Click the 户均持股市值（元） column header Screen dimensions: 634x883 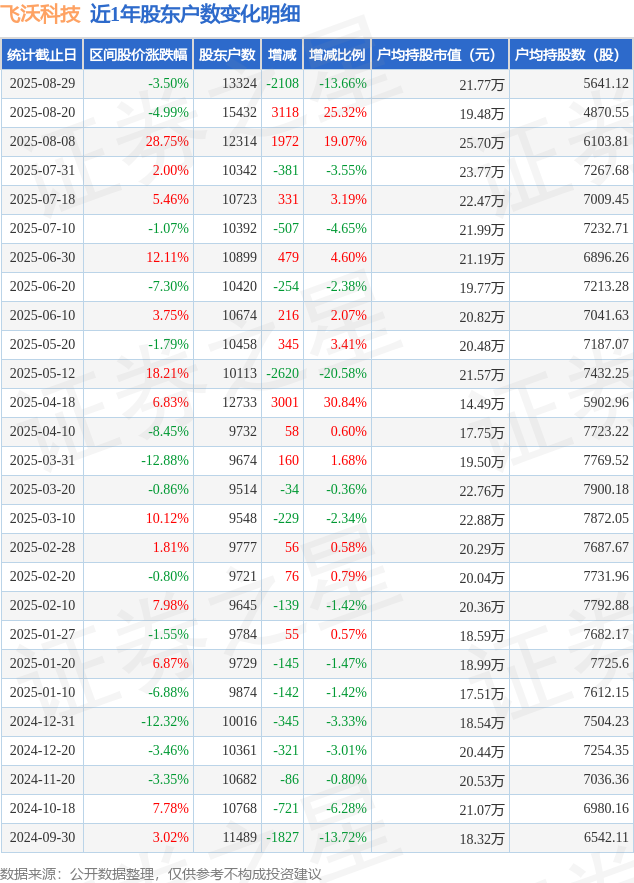pyautogui.click(x=440, y=55)
